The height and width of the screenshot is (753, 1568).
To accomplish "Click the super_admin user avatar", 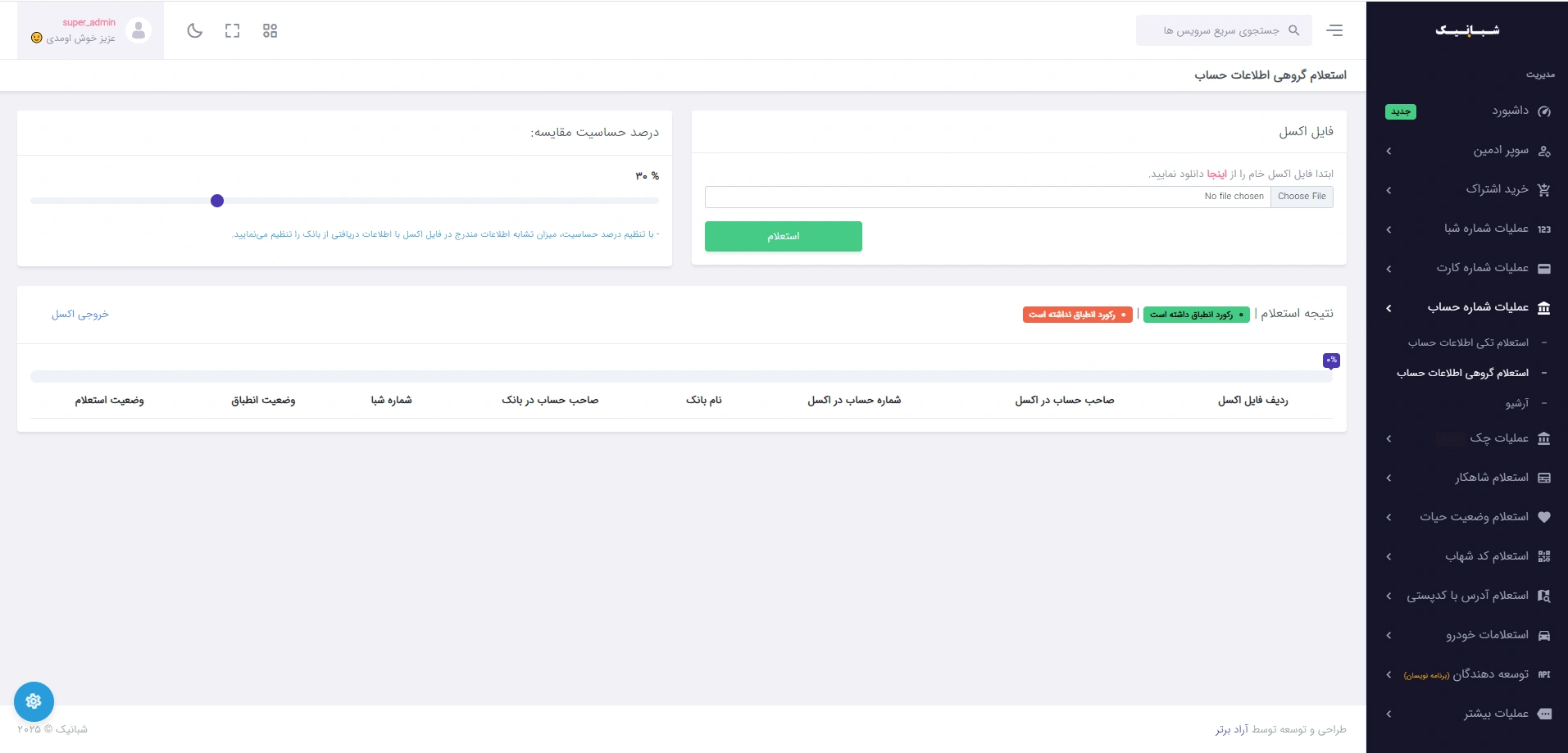I will [x=139, y=30].
